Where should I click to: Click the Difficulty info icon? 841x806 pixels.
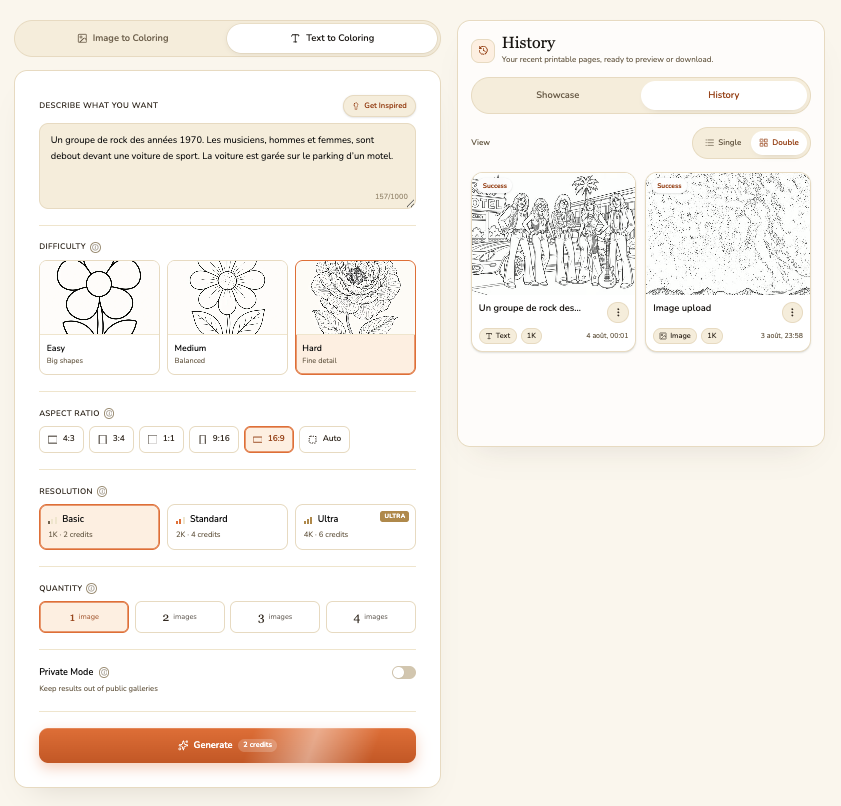95,247
